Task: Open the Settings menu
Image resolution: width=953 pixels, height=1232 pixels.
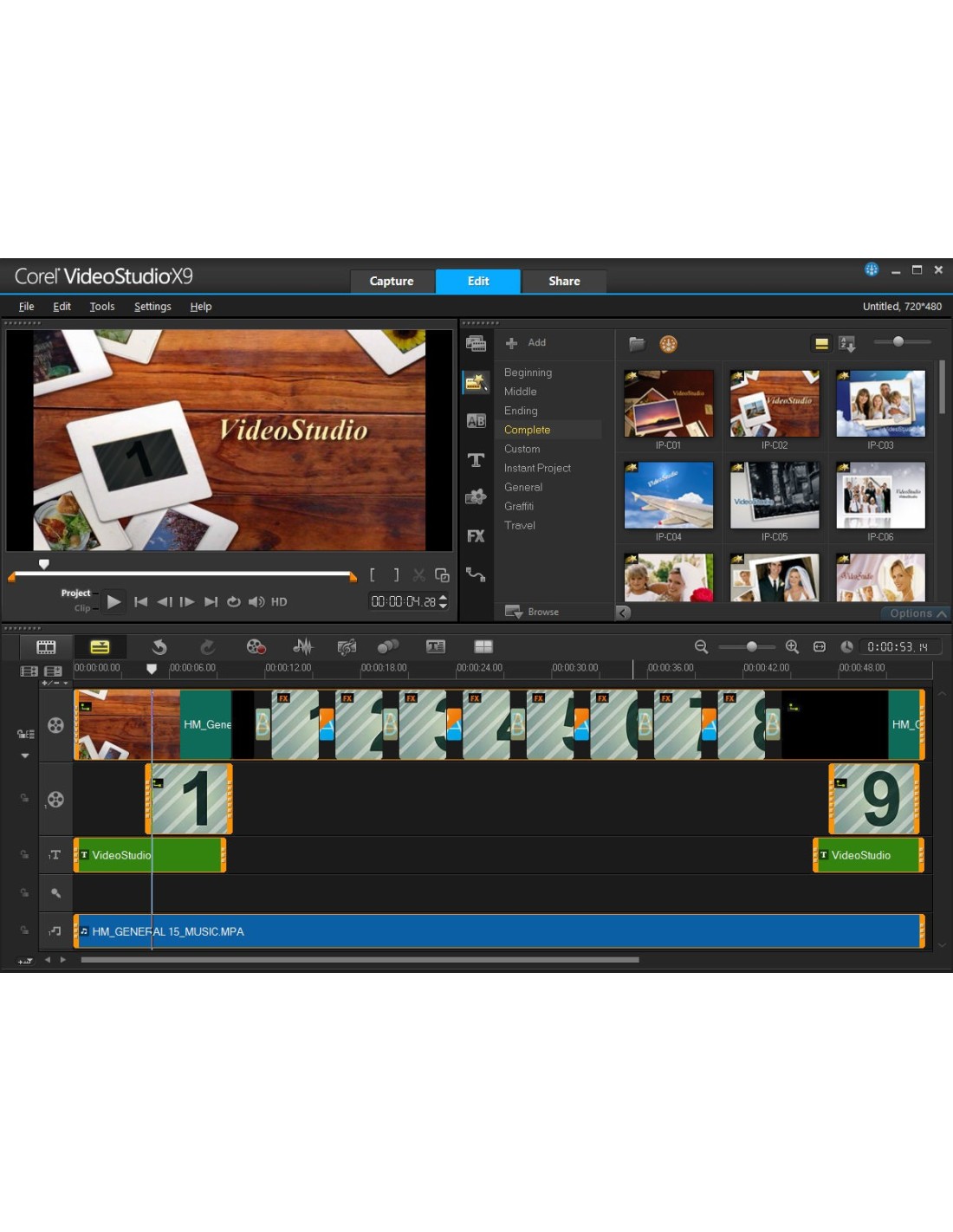Action: 152,307
